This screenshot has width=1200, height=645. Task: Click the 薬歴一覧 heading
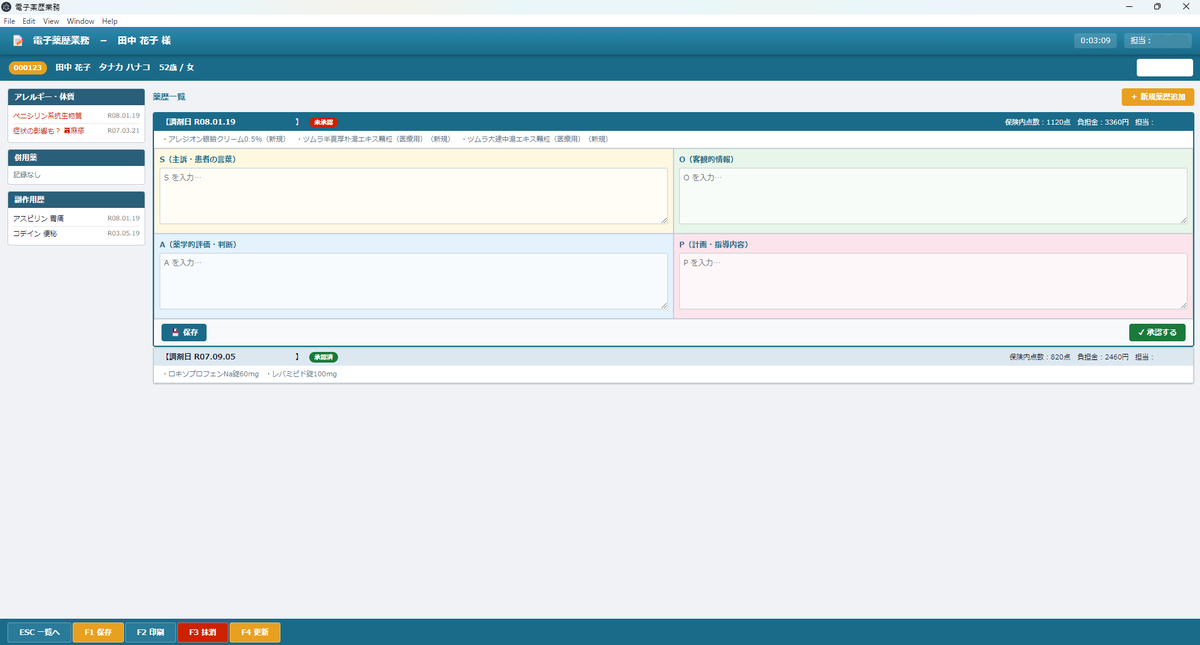(x=169, y=97)
